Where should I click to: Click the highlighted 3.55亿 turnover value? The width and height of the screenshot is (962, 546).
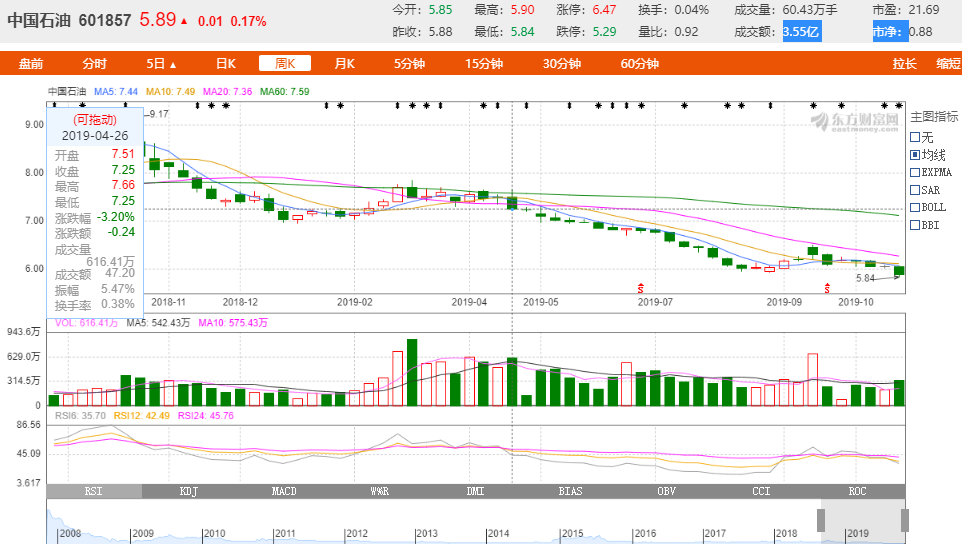coord(801,31)
